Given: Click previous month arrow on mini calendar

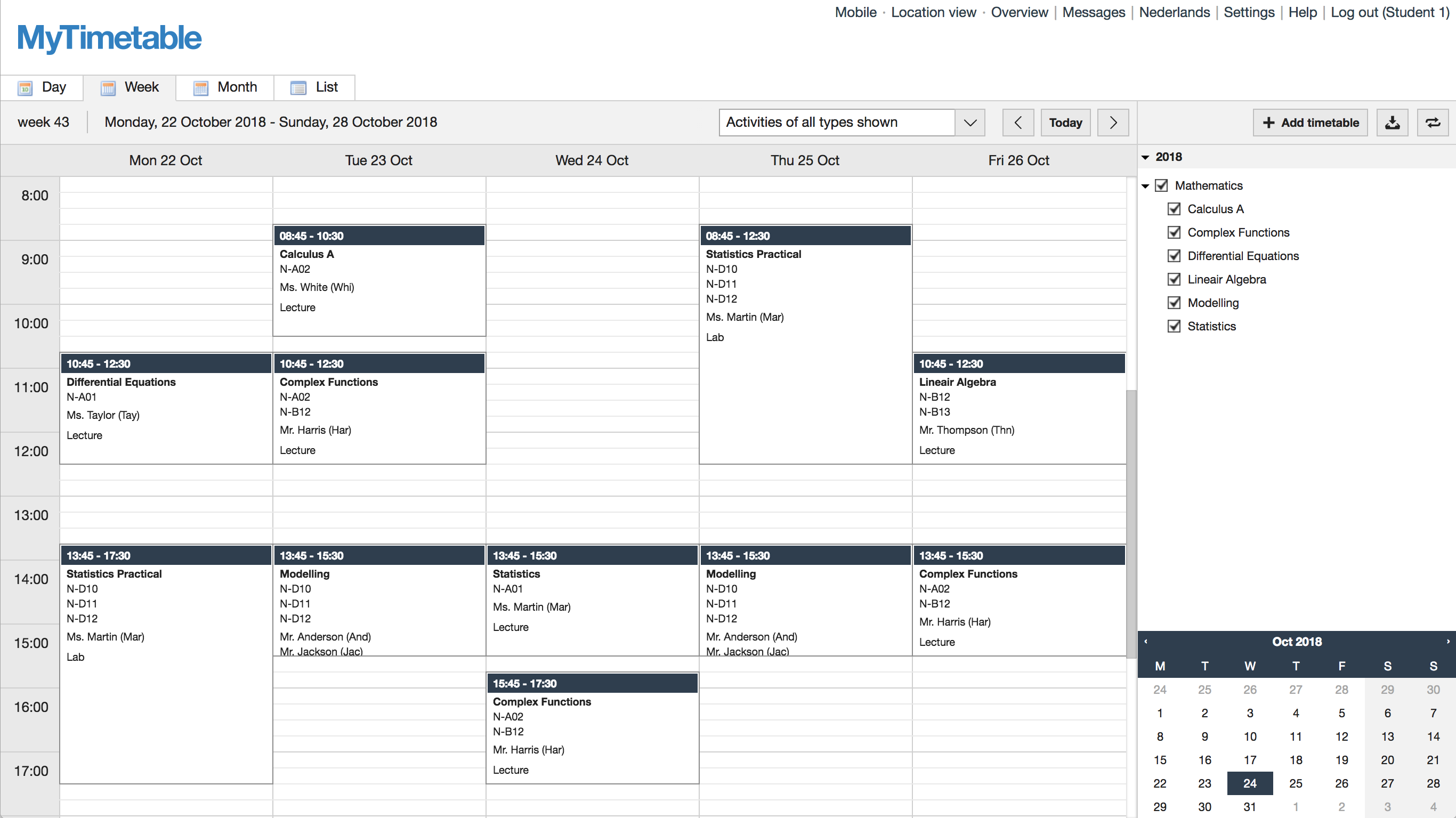Looking at the screenshot, I should tap(1146, 641).
